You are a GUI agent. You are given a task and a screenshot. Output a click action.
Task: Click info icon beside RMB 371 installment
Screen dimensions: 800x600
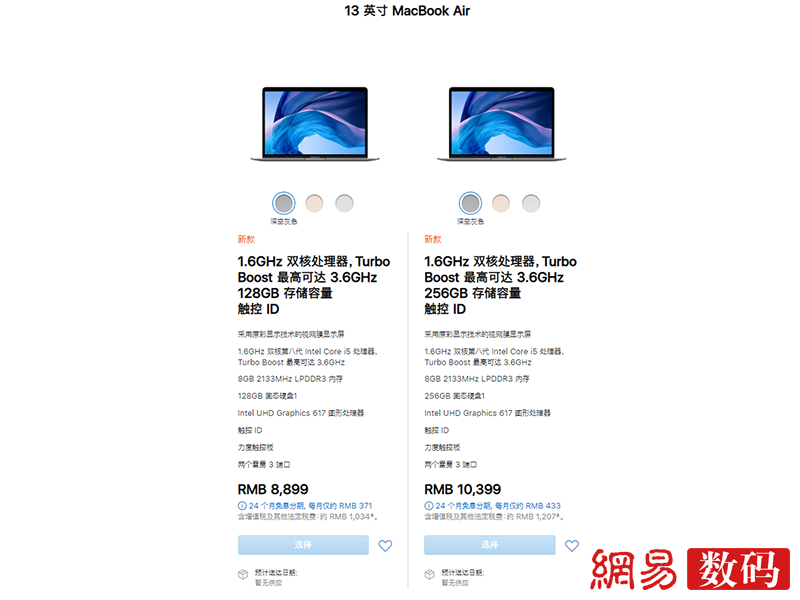(x=242, y=506)
